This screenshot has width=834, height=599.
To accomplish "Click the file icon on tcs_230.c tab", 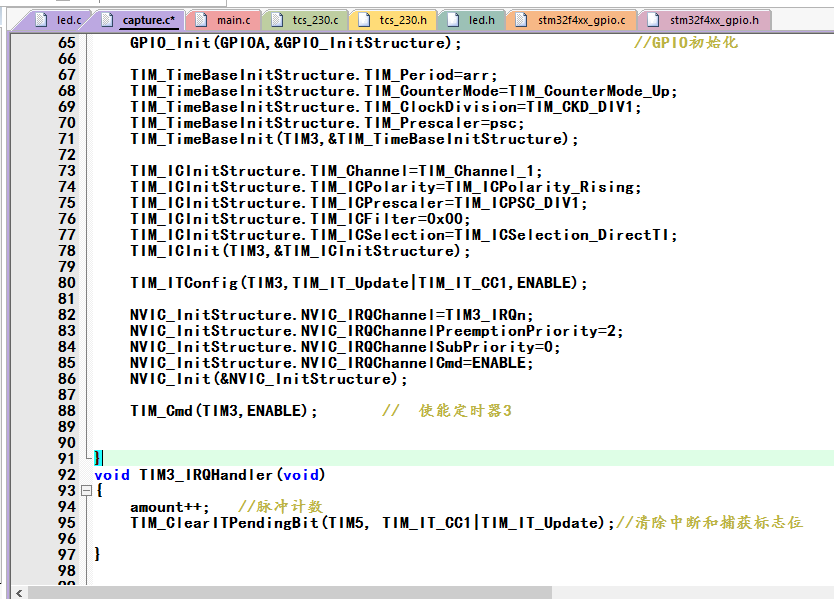I will [x=277, y=20].
